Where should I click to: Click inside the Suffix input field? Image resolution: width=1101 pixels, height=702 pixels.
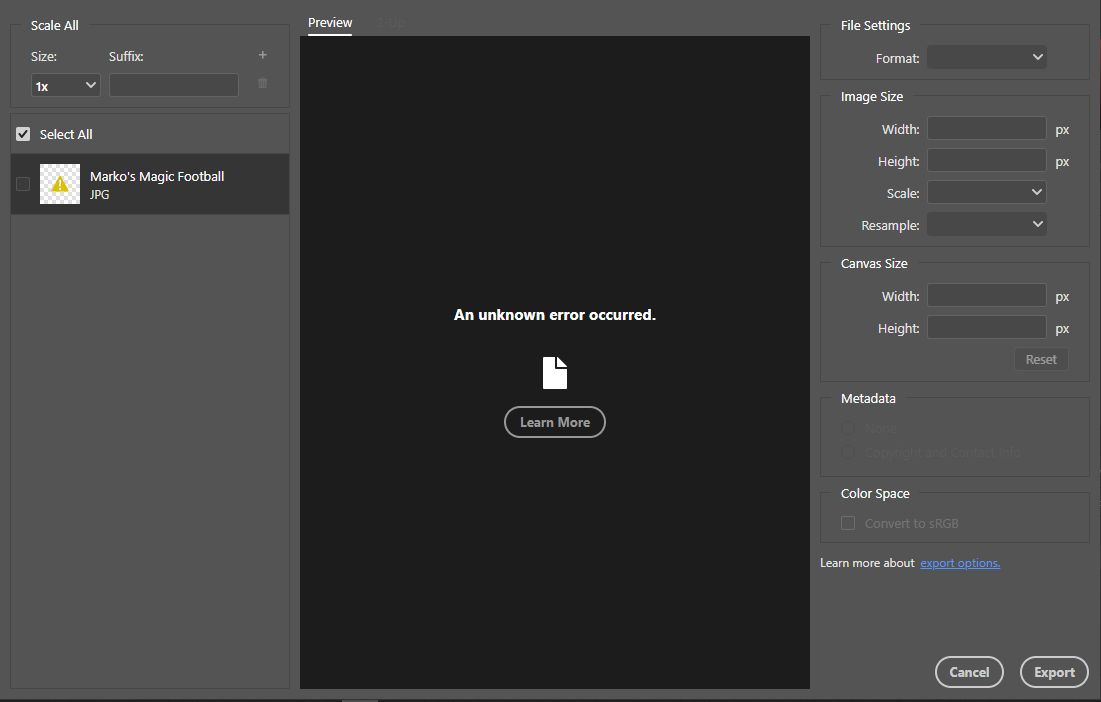(x=173, y=85)
